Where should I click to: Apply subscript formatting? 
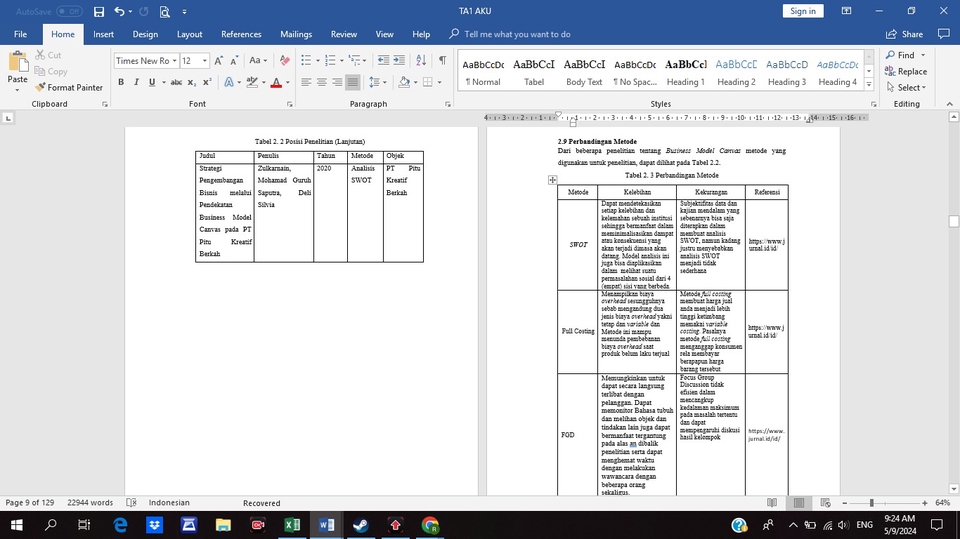[x=192, y=82]
